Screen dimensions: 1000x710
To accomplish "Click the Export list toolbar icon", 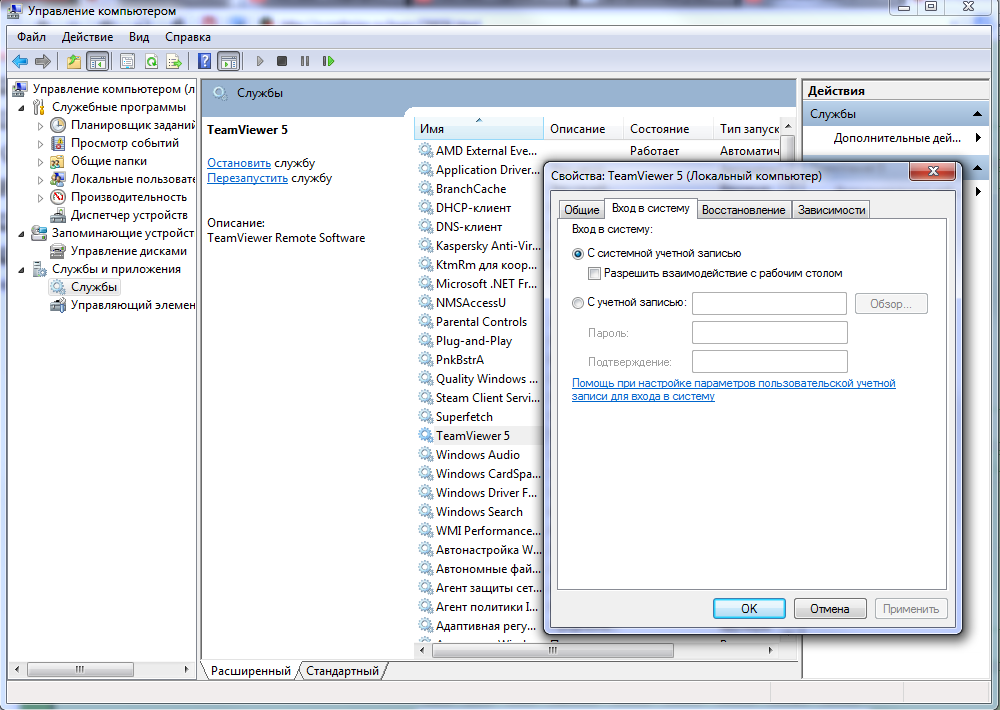I will click(x=174, y=61).
